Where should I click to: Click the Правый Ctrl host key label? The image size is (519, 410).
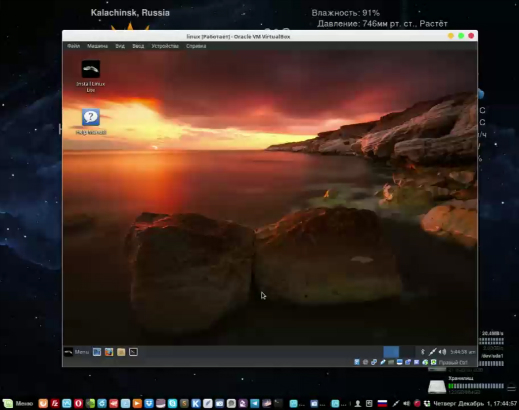tap(453, 362)
